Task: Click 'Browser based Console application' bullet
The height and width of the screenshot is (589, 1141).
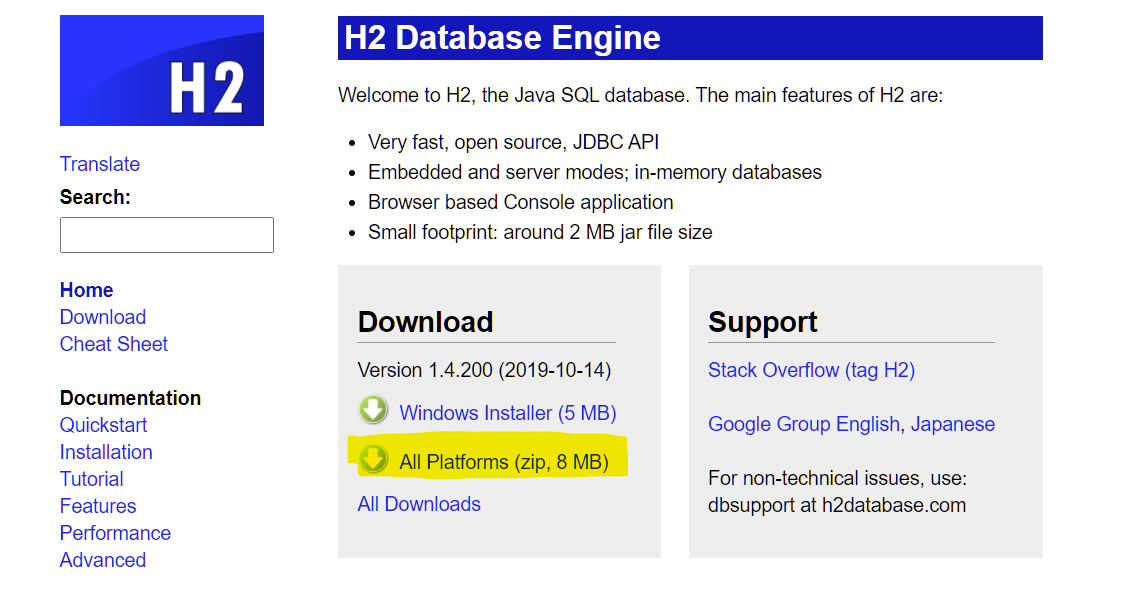Action: pyautogui.click(x=521, y=202)
